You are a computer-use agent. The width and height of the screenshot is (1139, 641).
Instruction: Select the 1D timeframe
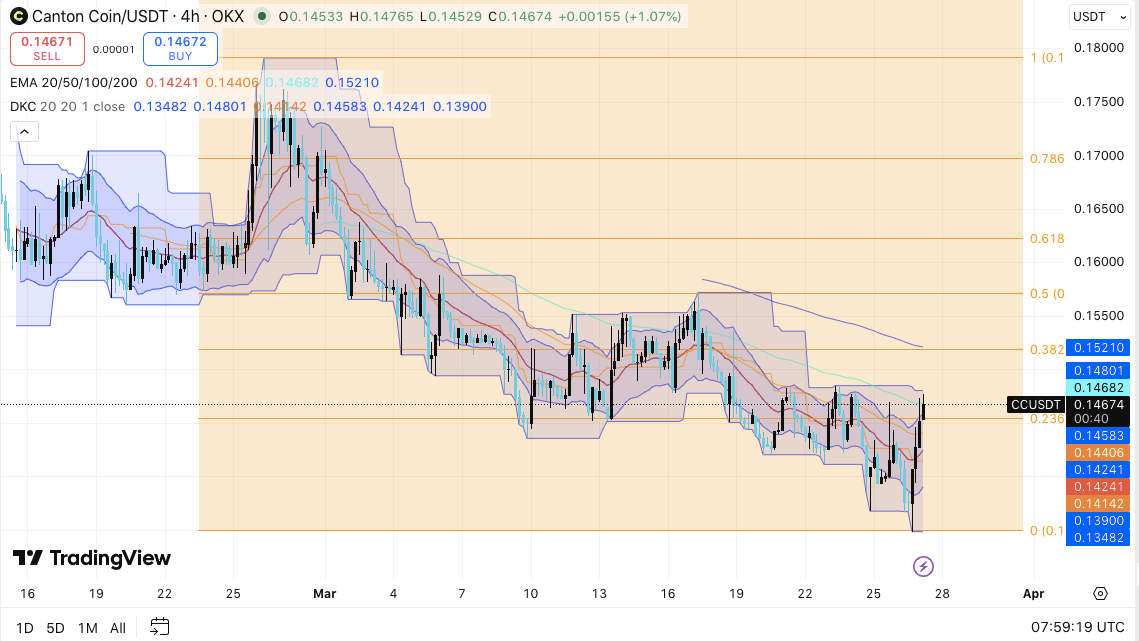pyautogui.click(x=25, y=627)
